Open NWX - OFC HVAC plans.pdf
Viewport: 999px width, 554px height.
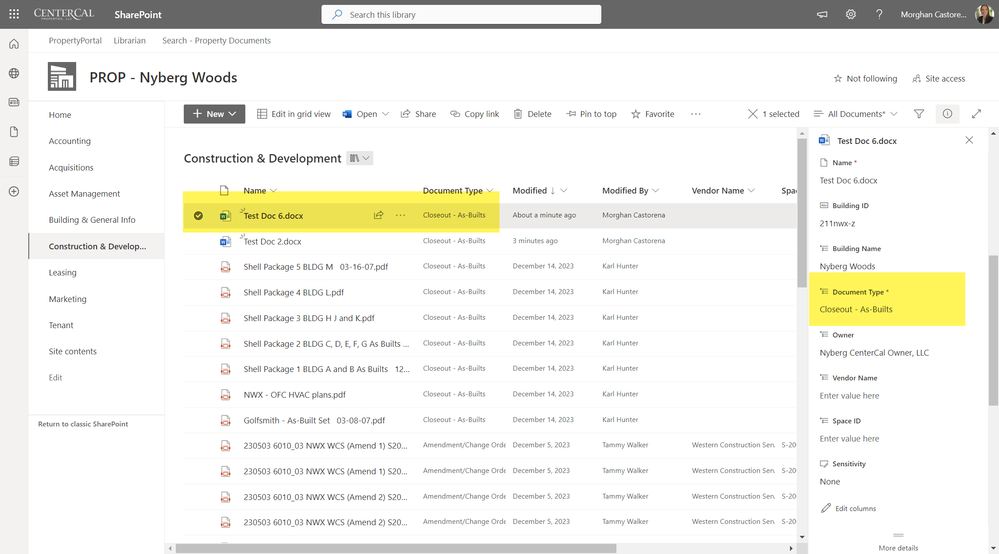pos(294,395)
